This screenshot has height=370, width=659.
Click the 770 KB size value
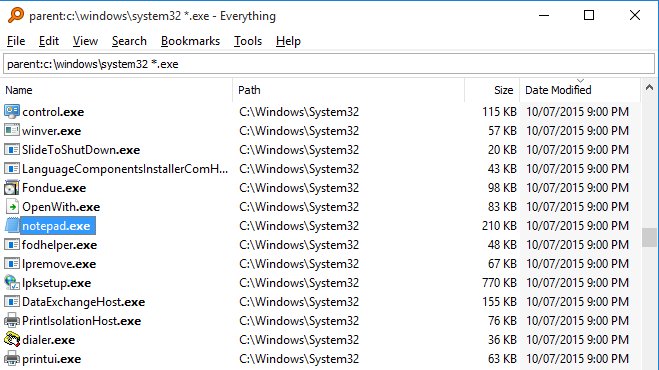click(499, 283)
